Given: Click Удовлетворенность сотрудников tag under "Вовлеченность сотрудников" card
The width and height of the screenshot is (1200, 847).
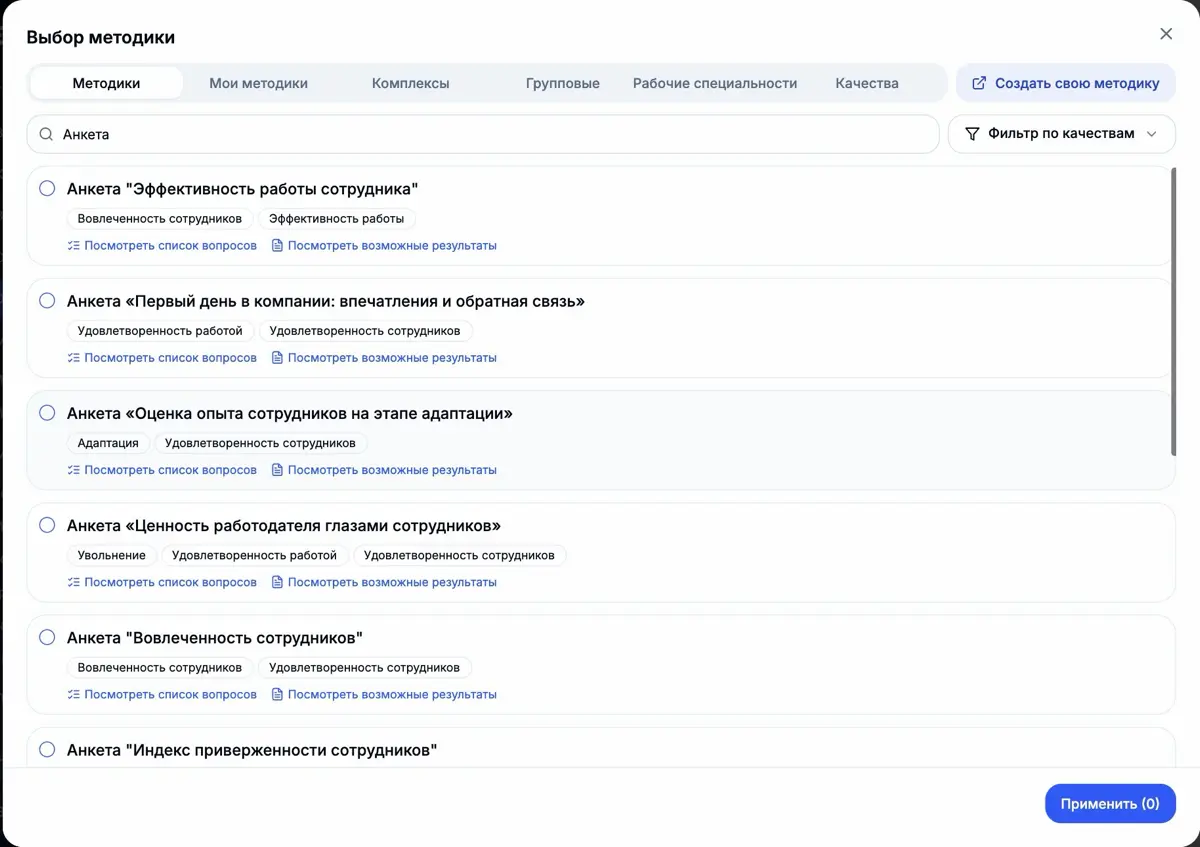Looking at the screenshot, I should click(364, 667).
